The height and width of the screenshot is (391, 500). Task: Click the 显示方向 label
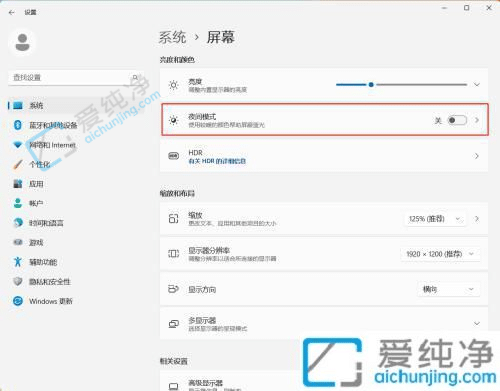[x=202, y=289]
